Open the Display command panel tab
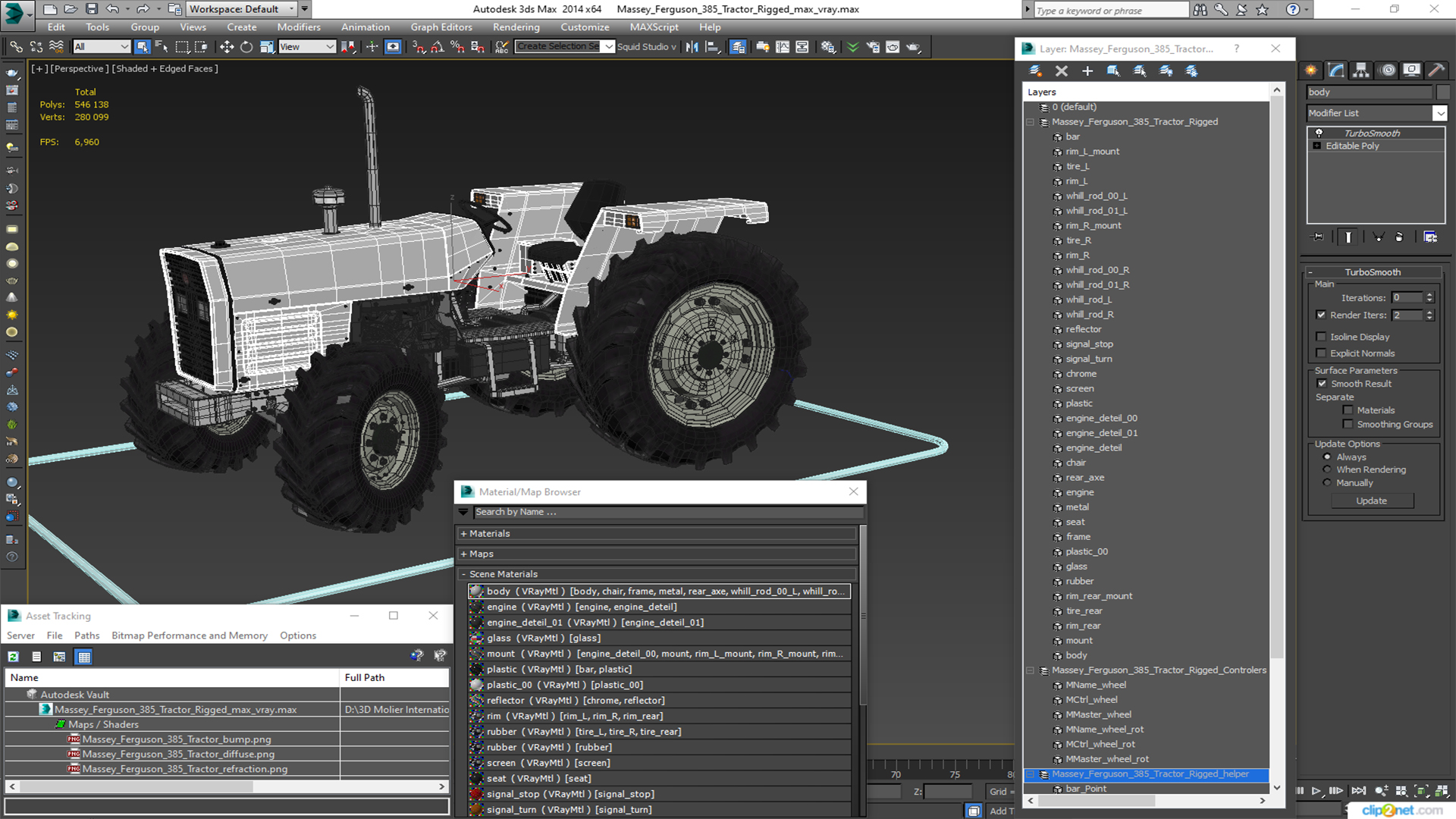This screenshot has height=819, width=1456. (x=1411, y=70)
